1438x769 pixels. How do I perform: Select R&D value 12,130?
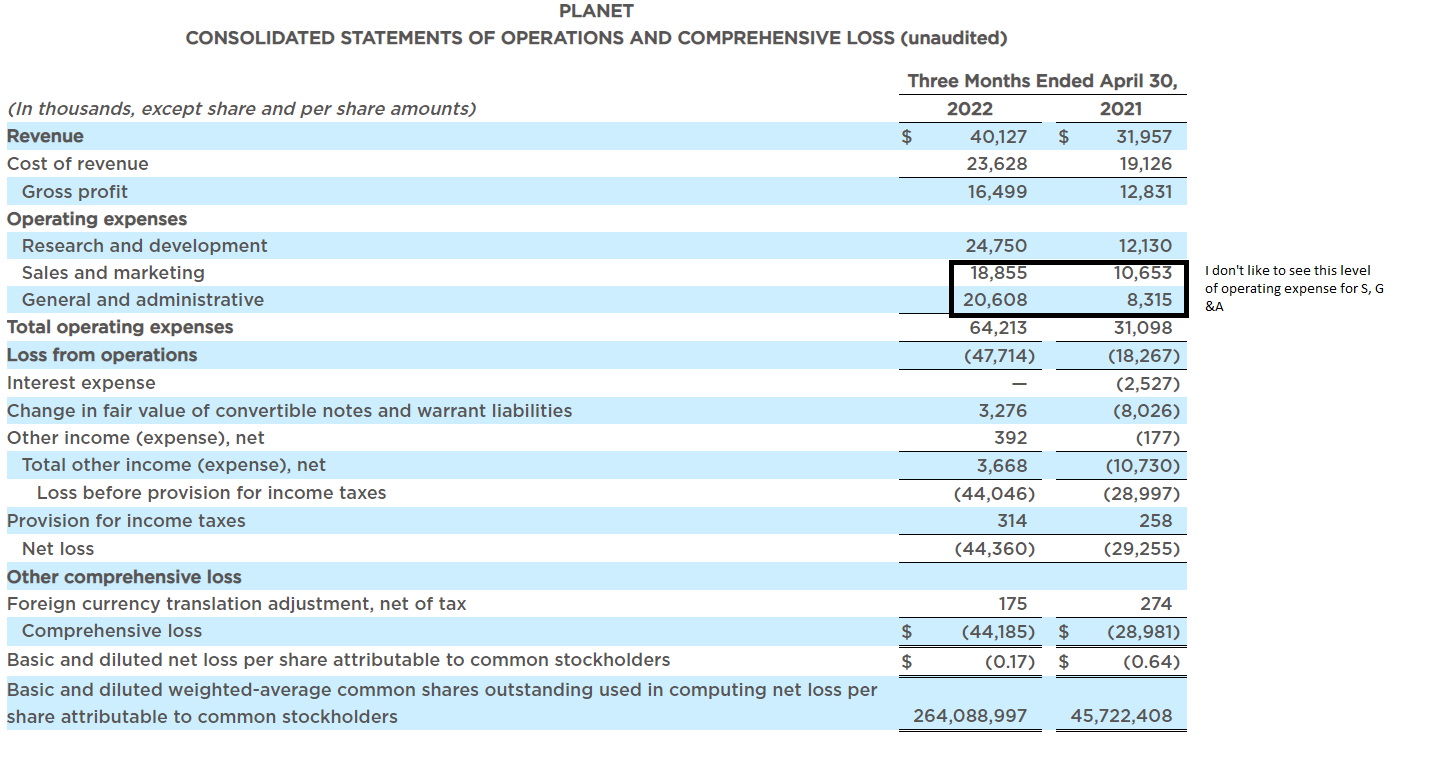coord(1146,246)
